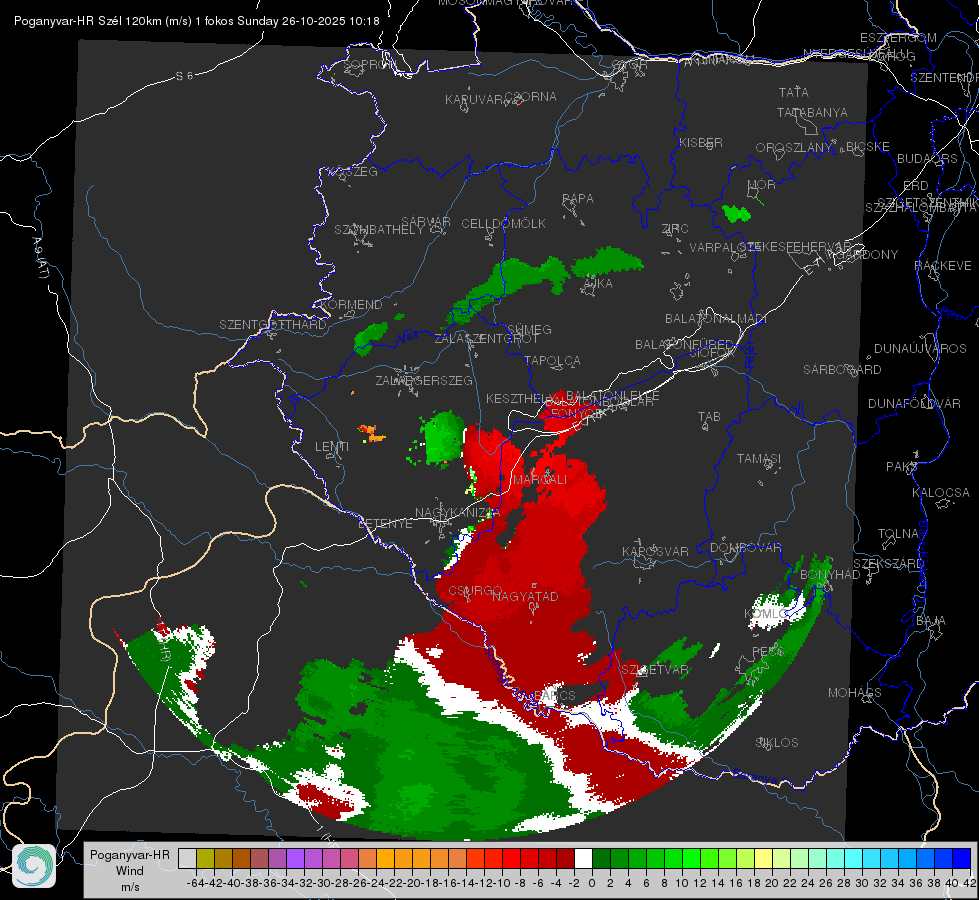
Task: Select the BONYHAD label
Action: tap(830, 575)
